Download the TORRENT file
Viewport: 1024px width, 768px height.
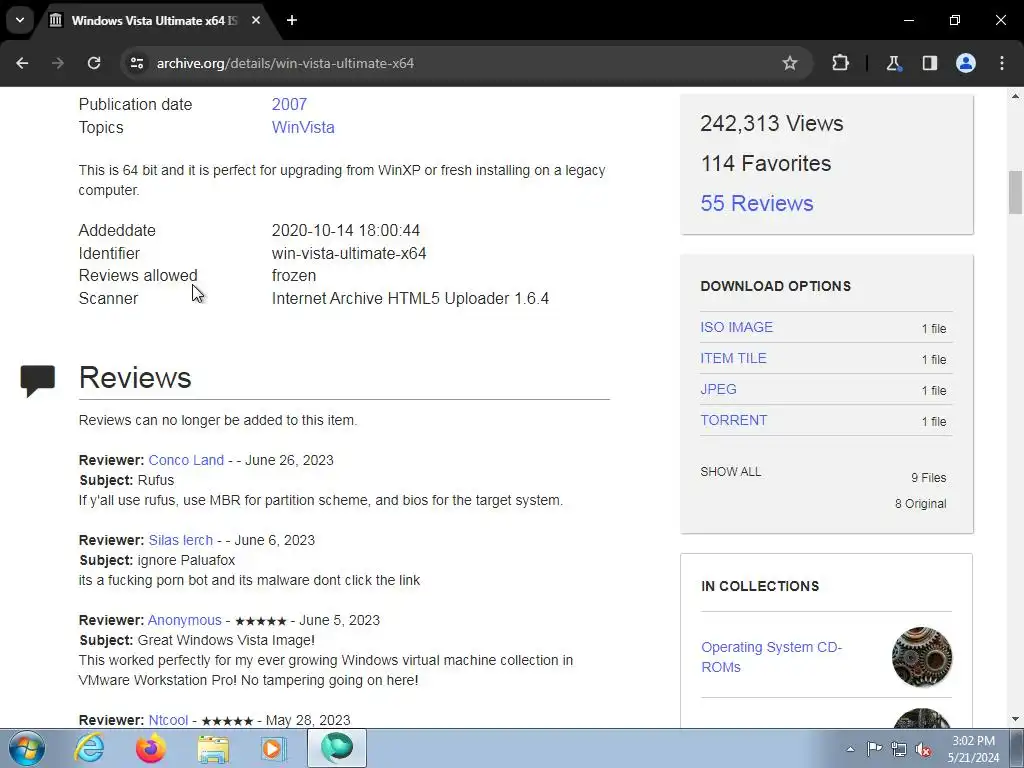733,421
